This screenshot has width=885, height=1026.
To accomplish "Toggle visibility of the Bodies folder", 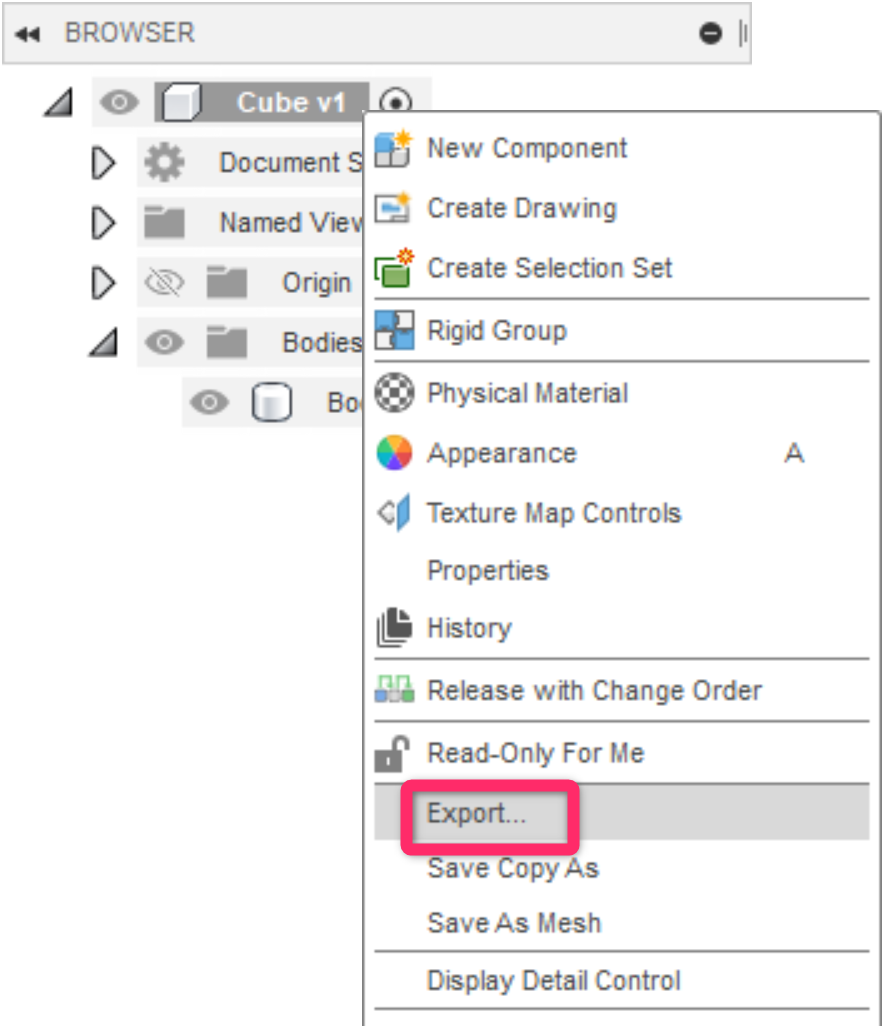I will [164, 343].
